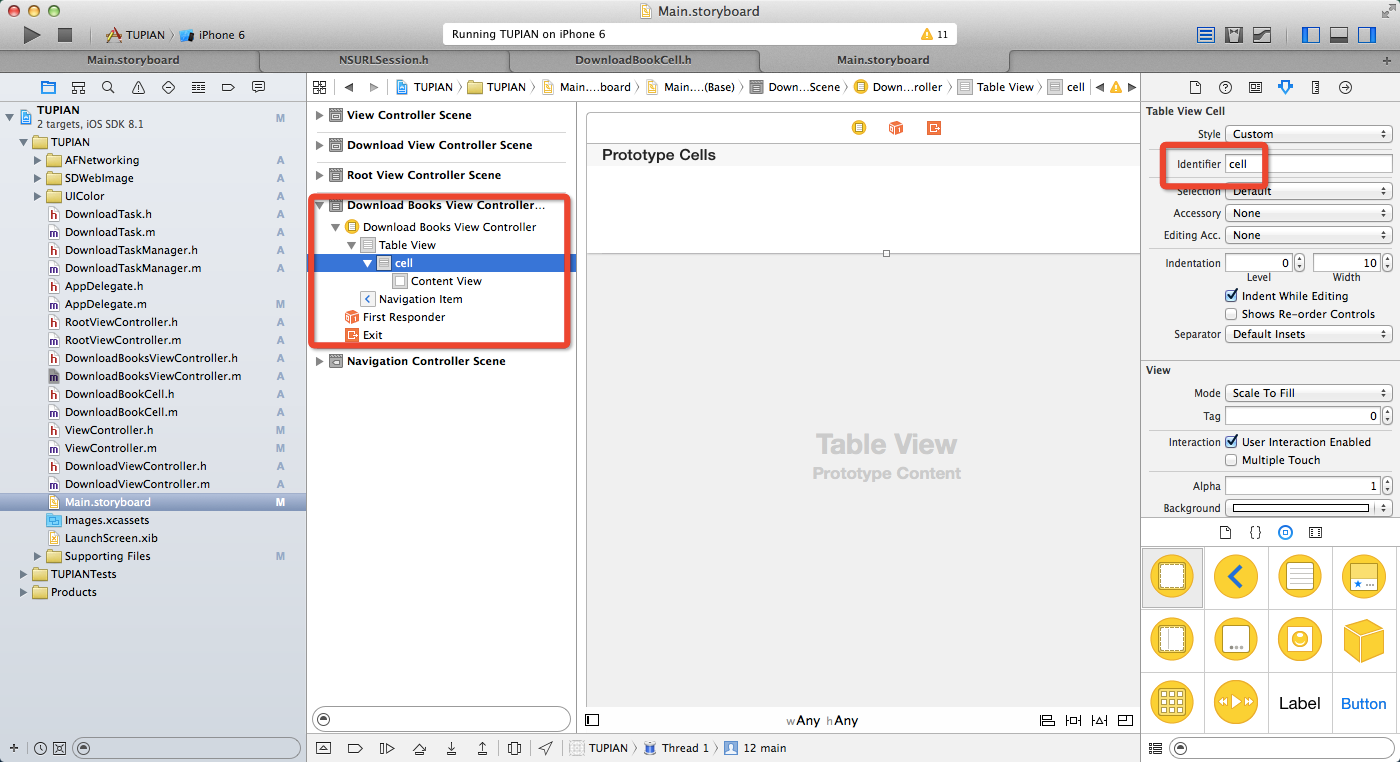Open the Symbol navigator
Image resolution: width=1400 pixels, height=762 pixels.
point(78,87)
